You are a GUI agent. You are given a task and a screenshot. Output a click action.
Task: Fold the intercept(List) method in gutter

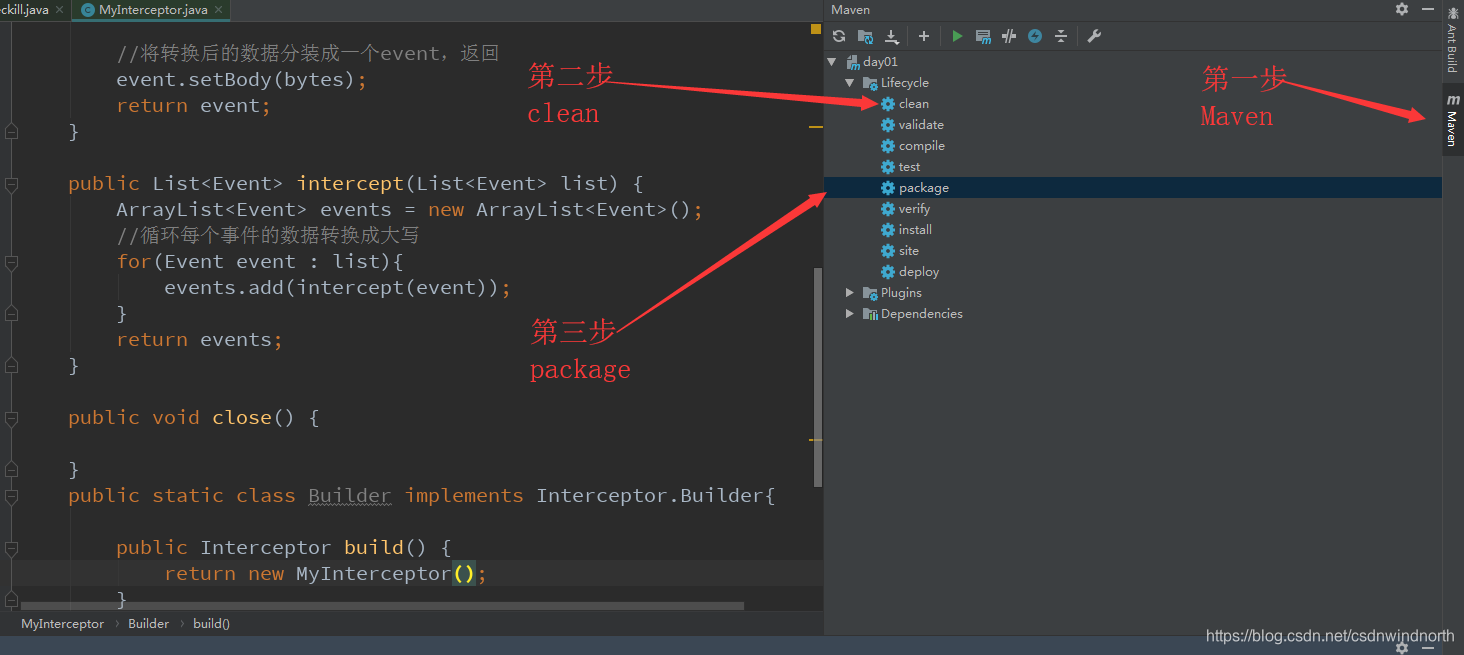tap(11, 184)
